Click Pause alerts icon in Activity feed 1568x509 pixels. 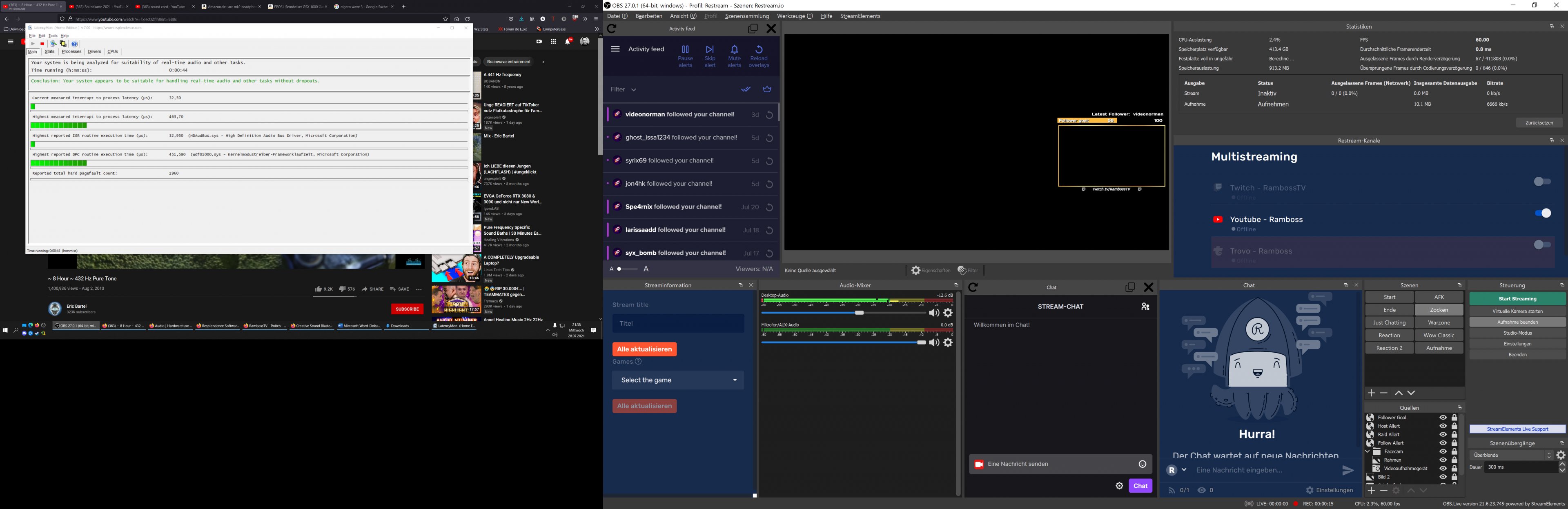[686, 49]
